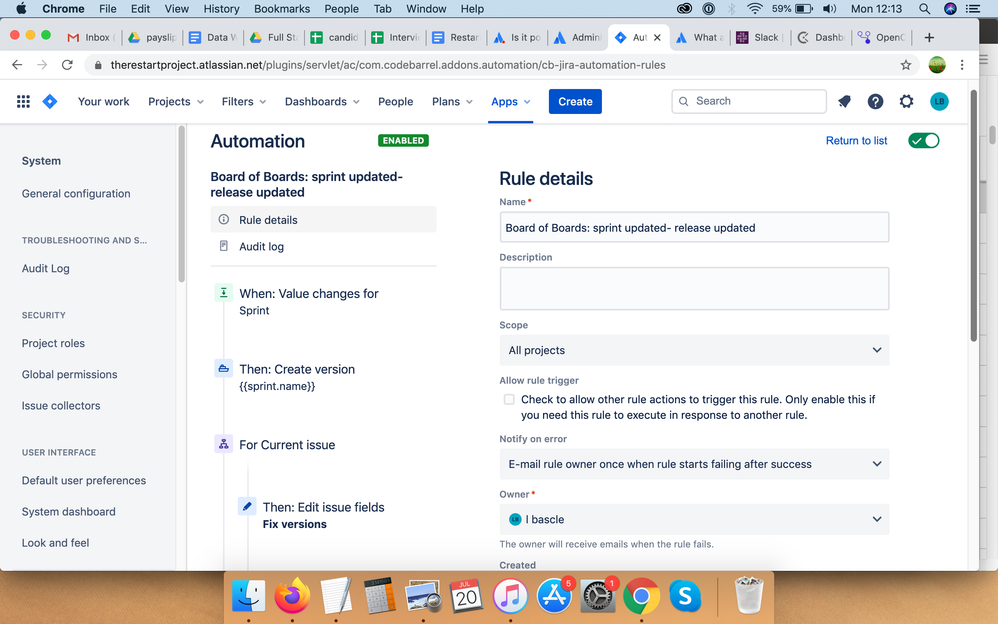Image resolution: width=998 pixels, height=624 pixels.
Task: Open Look and feel in the sidebar
Action: point(55,543)
